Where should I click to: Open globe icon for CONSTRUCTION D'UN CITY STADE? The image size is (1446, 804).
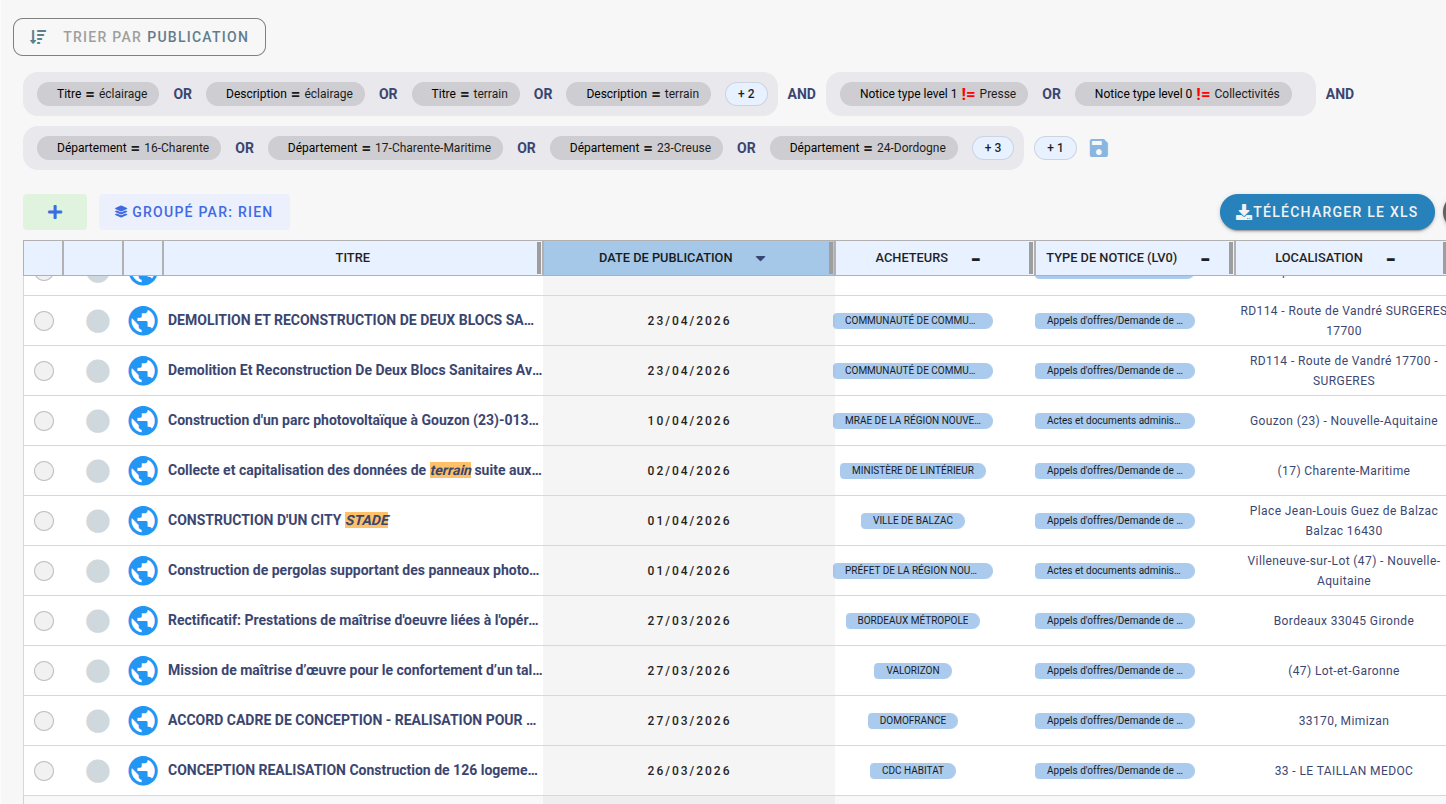(x=143, y=520)
